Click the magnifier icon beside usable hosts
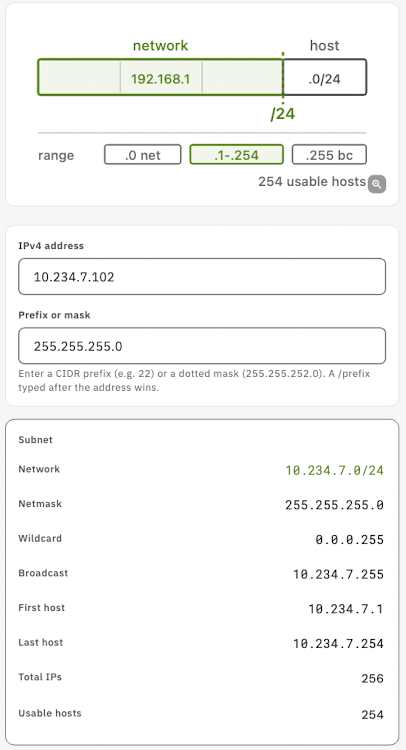Viewport: 406px width, 750px height. [377, 184]
